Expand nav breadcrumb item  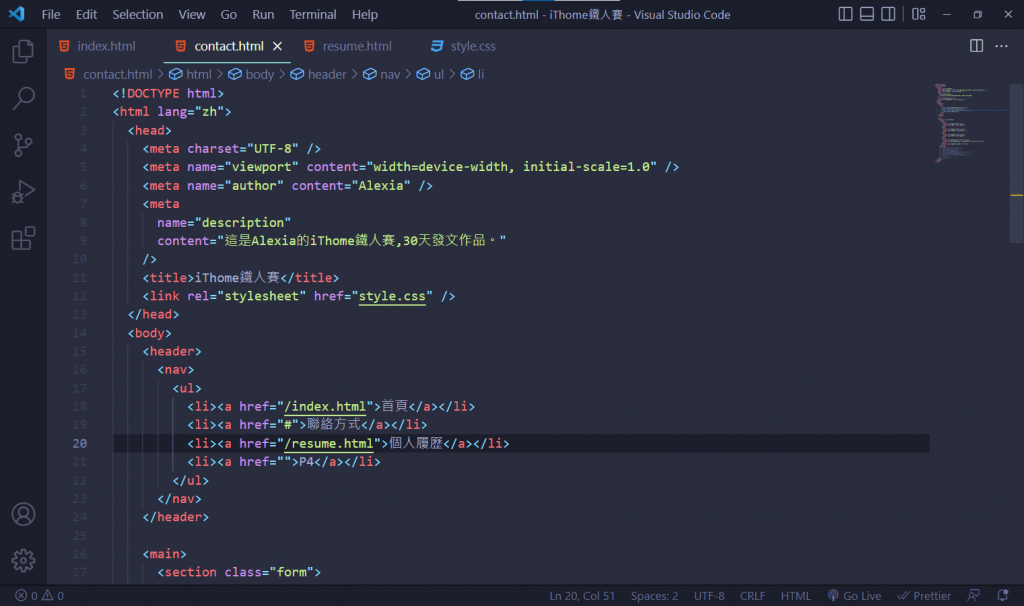pos(381,74)
